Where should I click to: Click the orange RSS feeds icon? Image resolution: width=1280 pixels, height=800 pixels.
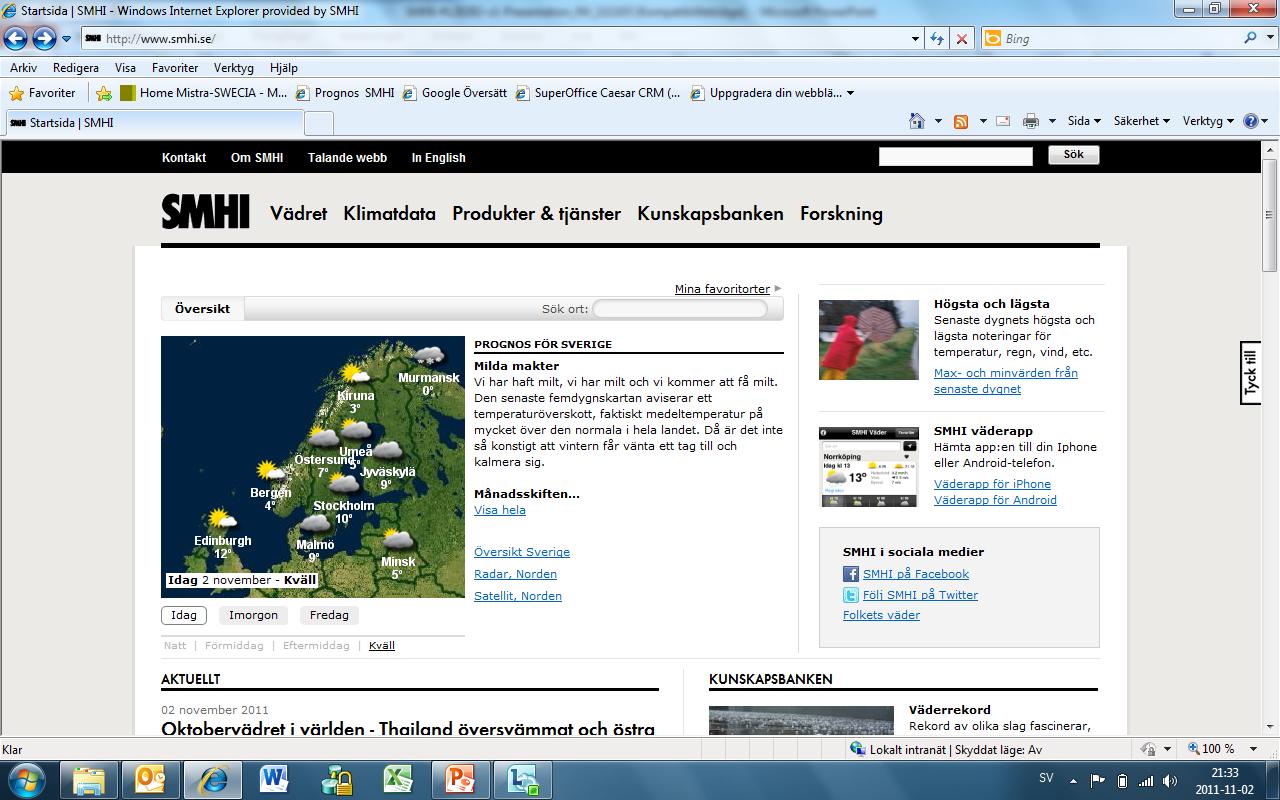coord(961,121)
